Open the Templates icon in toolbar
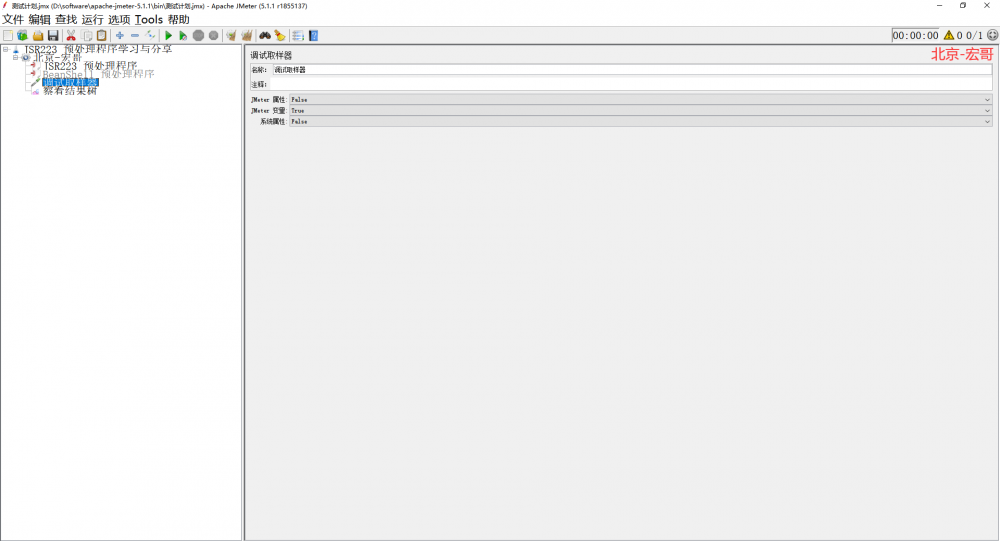1000x541 pixels. click(22, 36)
